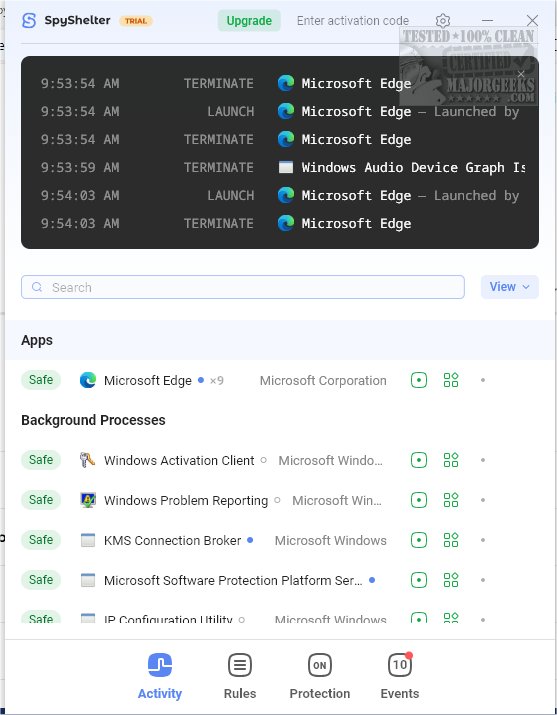This screenshot has width=557, height=715.
Task: Open the more options dot for Microsoft Edge
Action: pos(483,380)
